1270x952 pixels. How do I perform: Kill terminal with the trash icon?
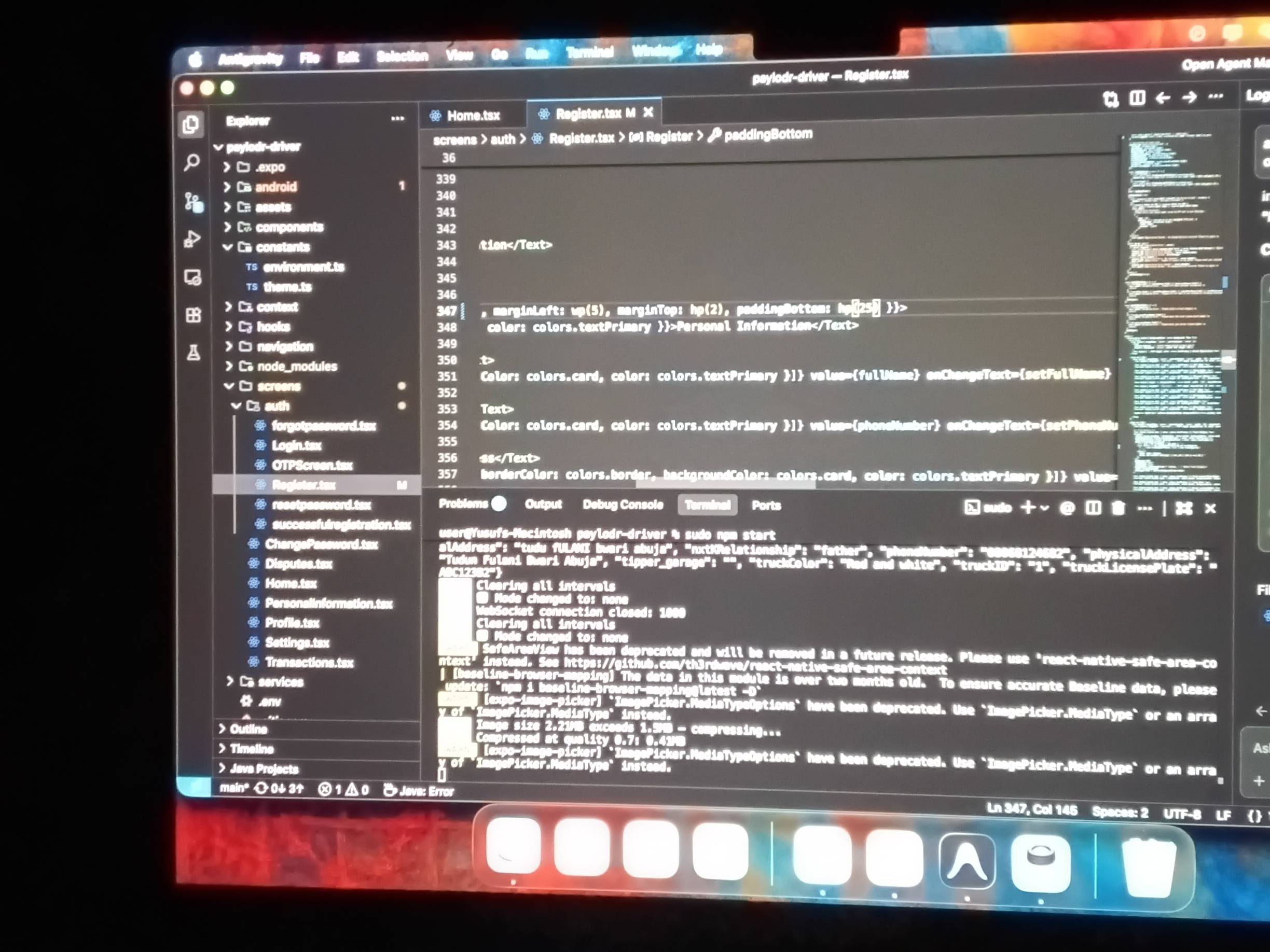click(x=1118, y=508)
